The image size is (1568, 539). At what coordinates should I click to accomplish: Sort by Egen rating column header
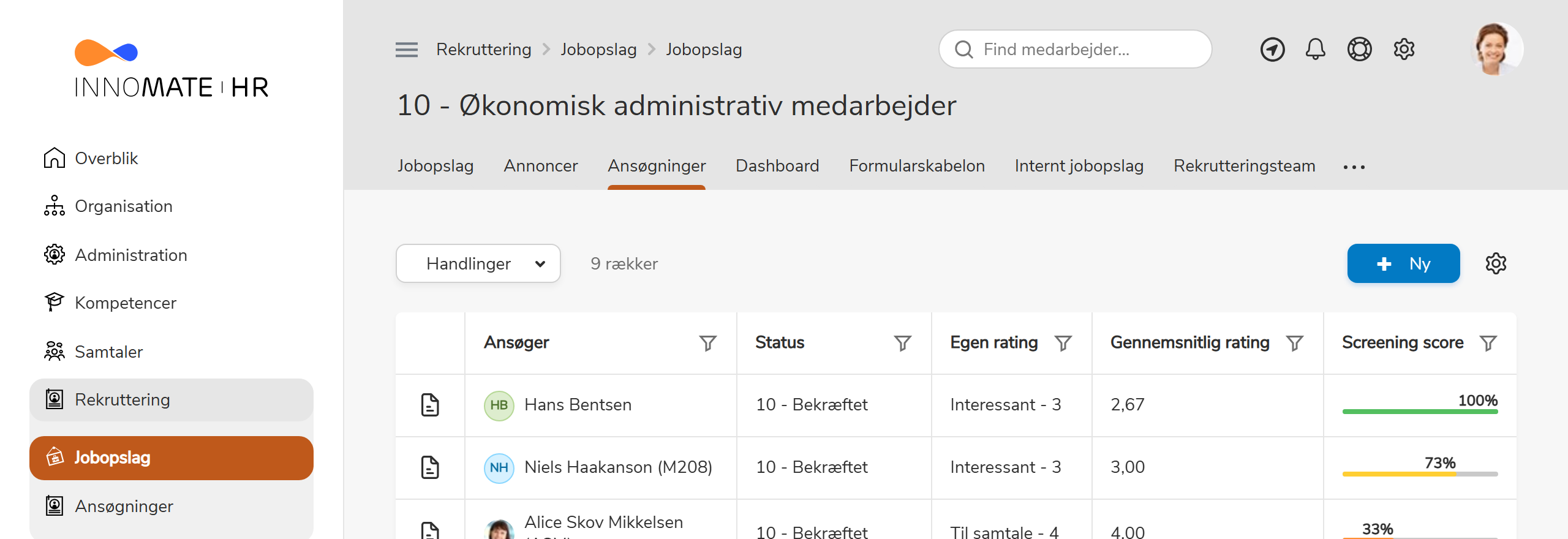point(994,342)
